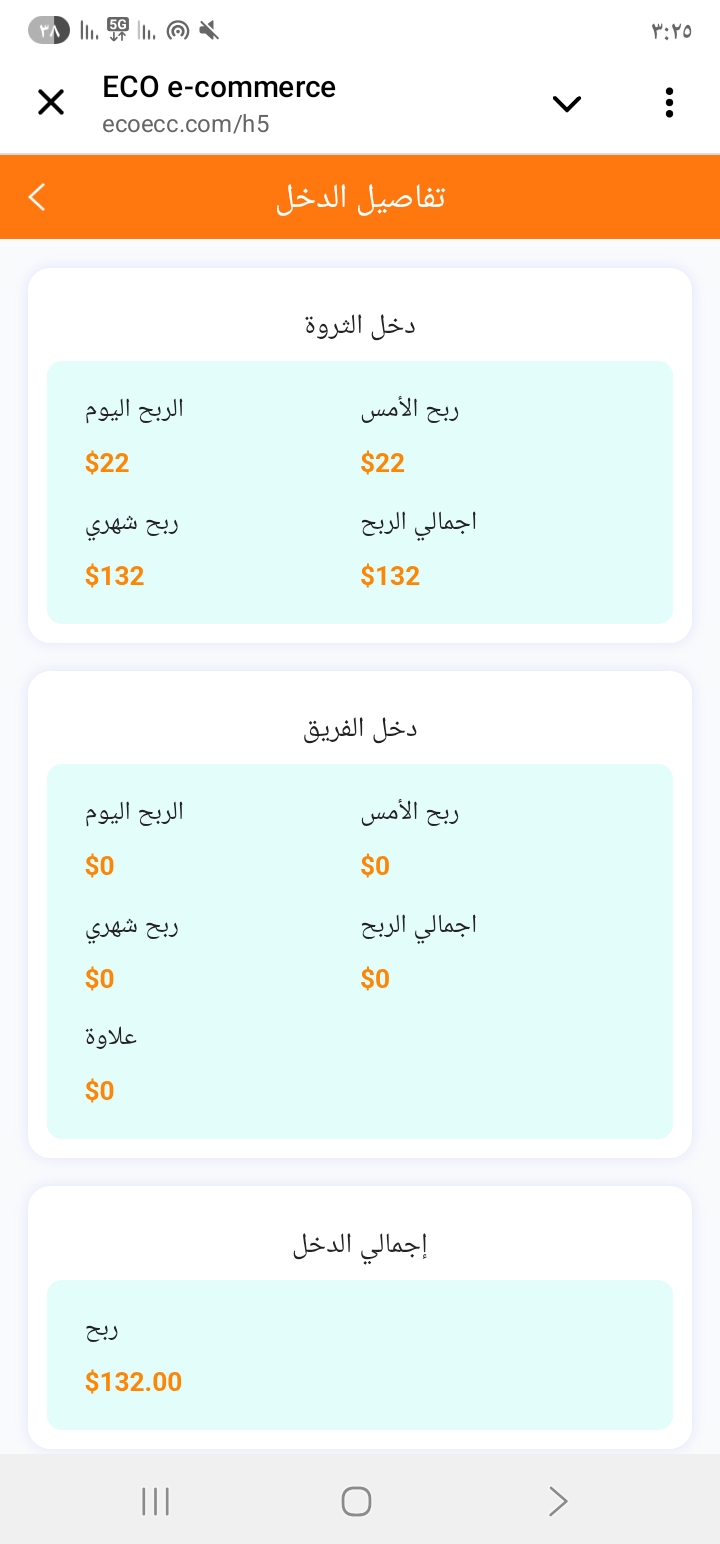Tap the 5G network status icon
The width and height of the screenshot is (720, 1544).
pos(118,31)
